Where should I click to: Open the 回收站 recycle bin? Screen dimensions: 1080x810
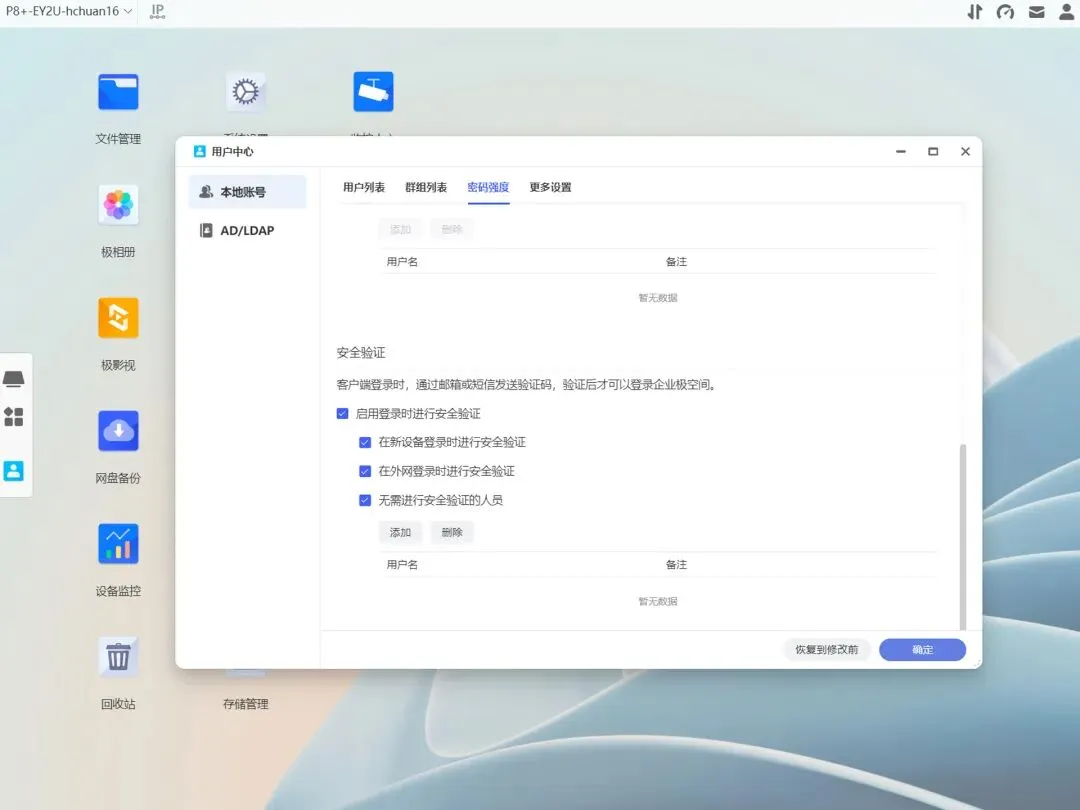click(118, 656)
